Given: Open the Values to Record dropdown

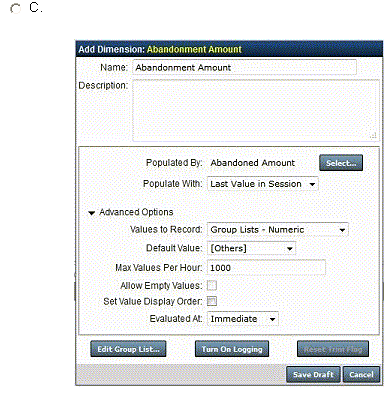Looking at the screenshot, I should pyautogui.click(x=278, y=230).
